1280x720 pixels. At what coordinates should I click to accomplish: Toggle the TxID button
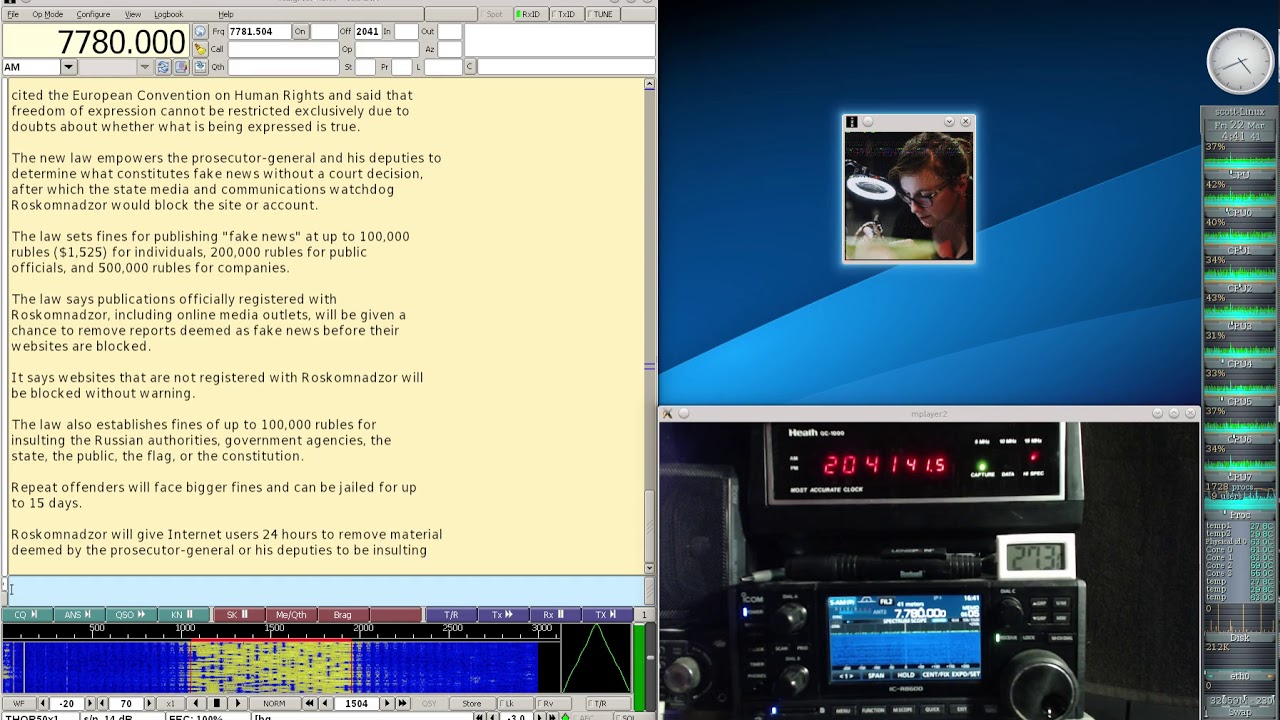565,14
